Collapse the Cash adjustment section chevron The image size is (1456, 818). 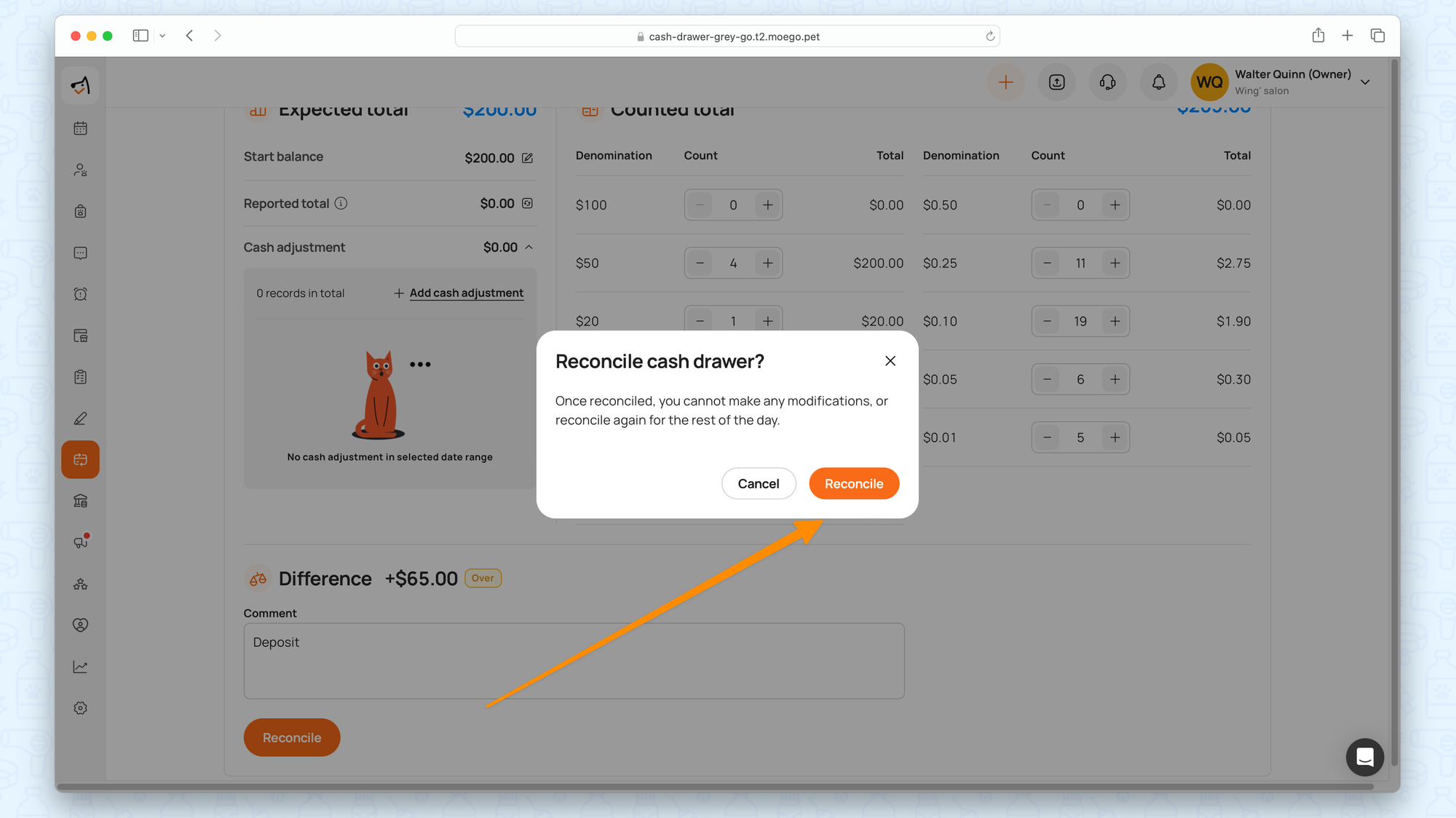click(529, 247)
